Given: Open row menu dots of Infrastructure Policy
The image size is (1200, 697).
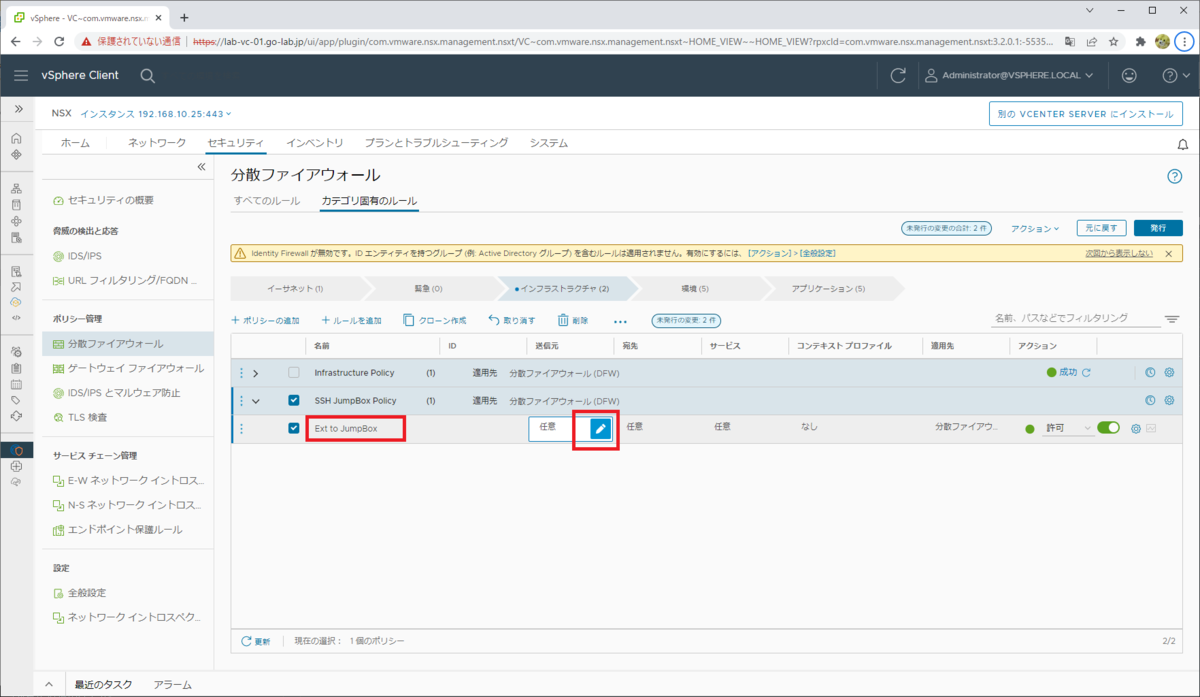Looking at the screenshot, I should 241,373.
